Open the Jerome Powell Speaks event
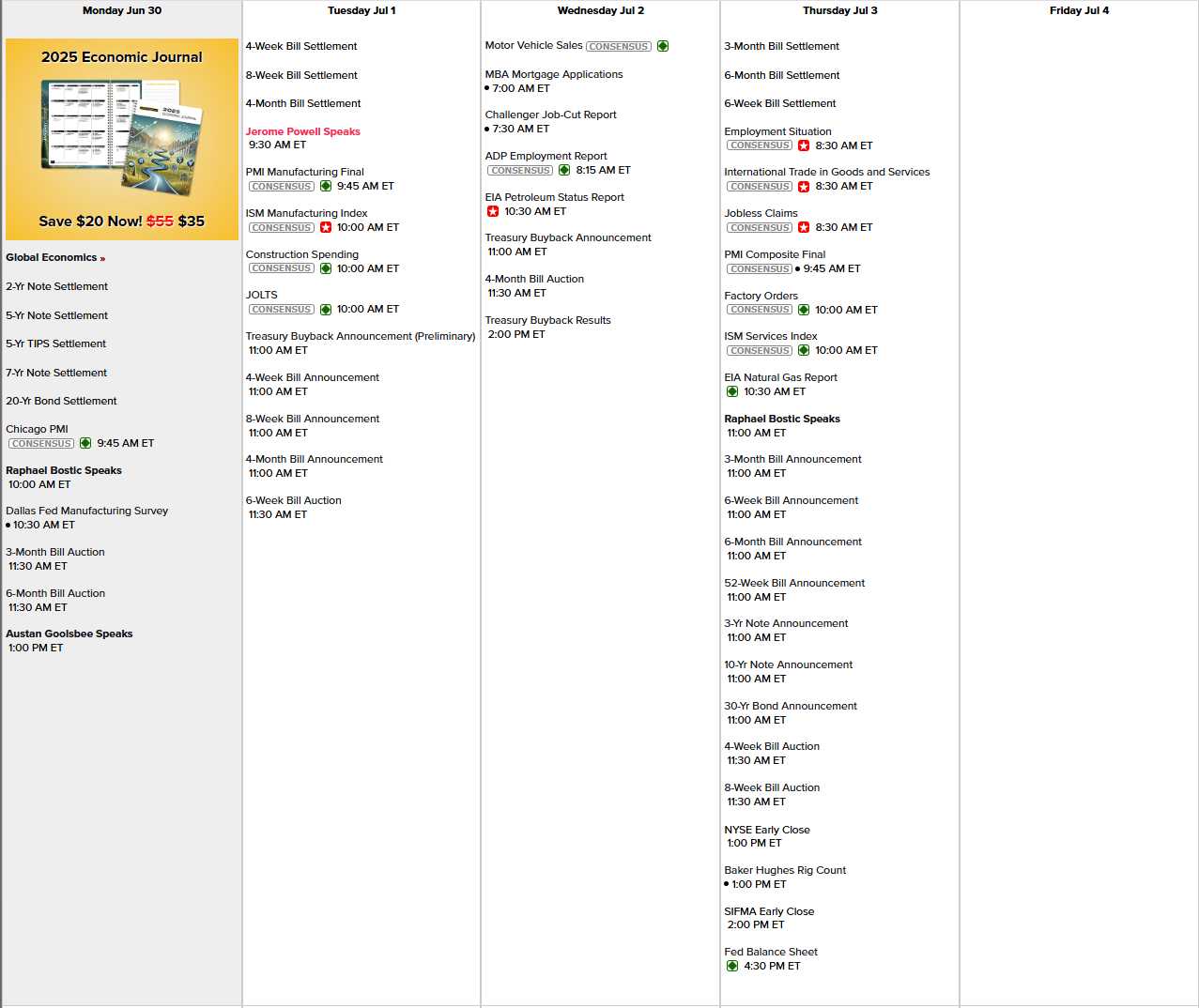This screenshot has width=1199, height=1008. click(302, 131)
